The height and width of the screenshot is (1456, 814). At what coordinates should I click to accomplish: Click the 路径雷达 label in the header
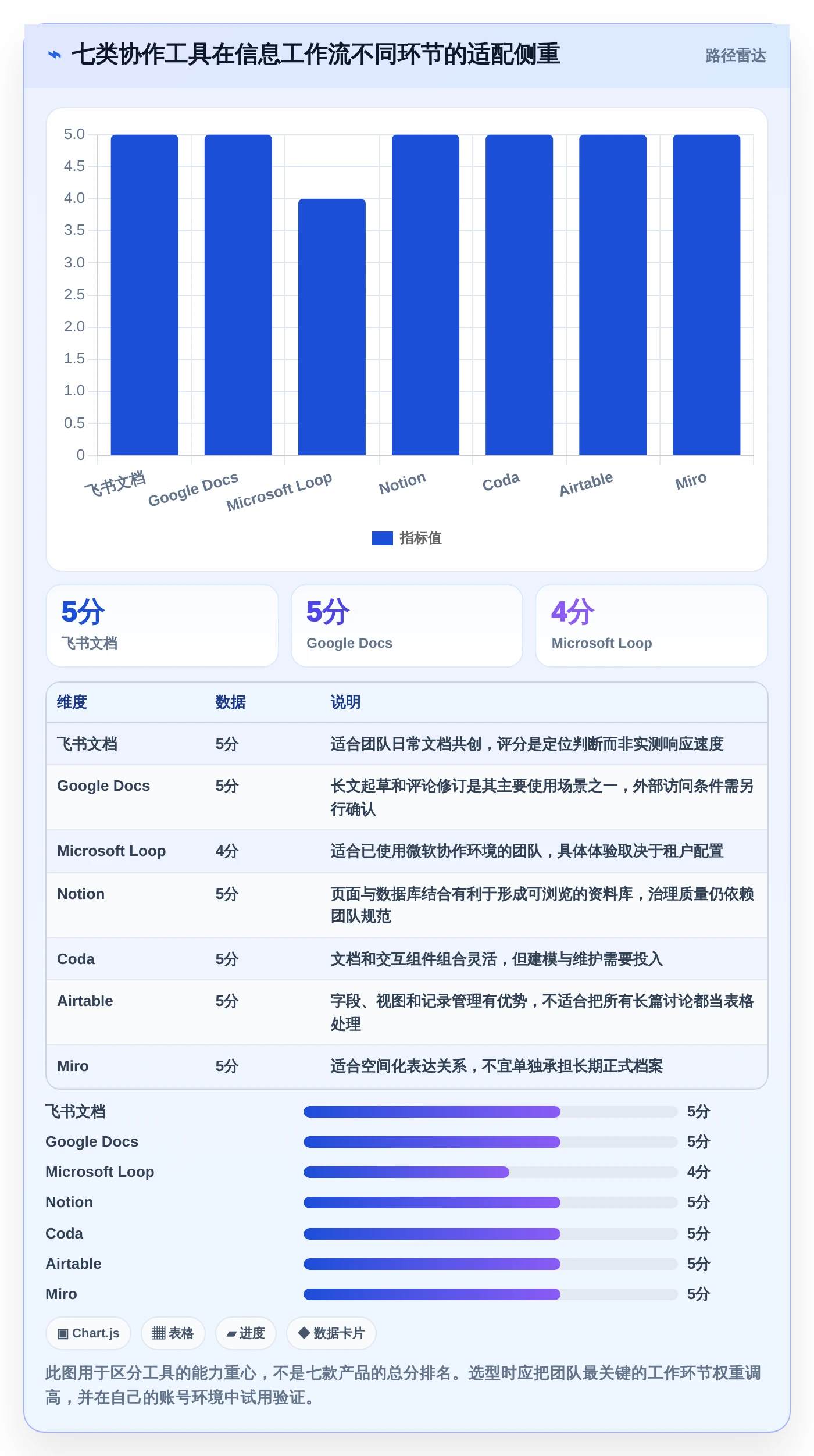[x=736, y=56]
